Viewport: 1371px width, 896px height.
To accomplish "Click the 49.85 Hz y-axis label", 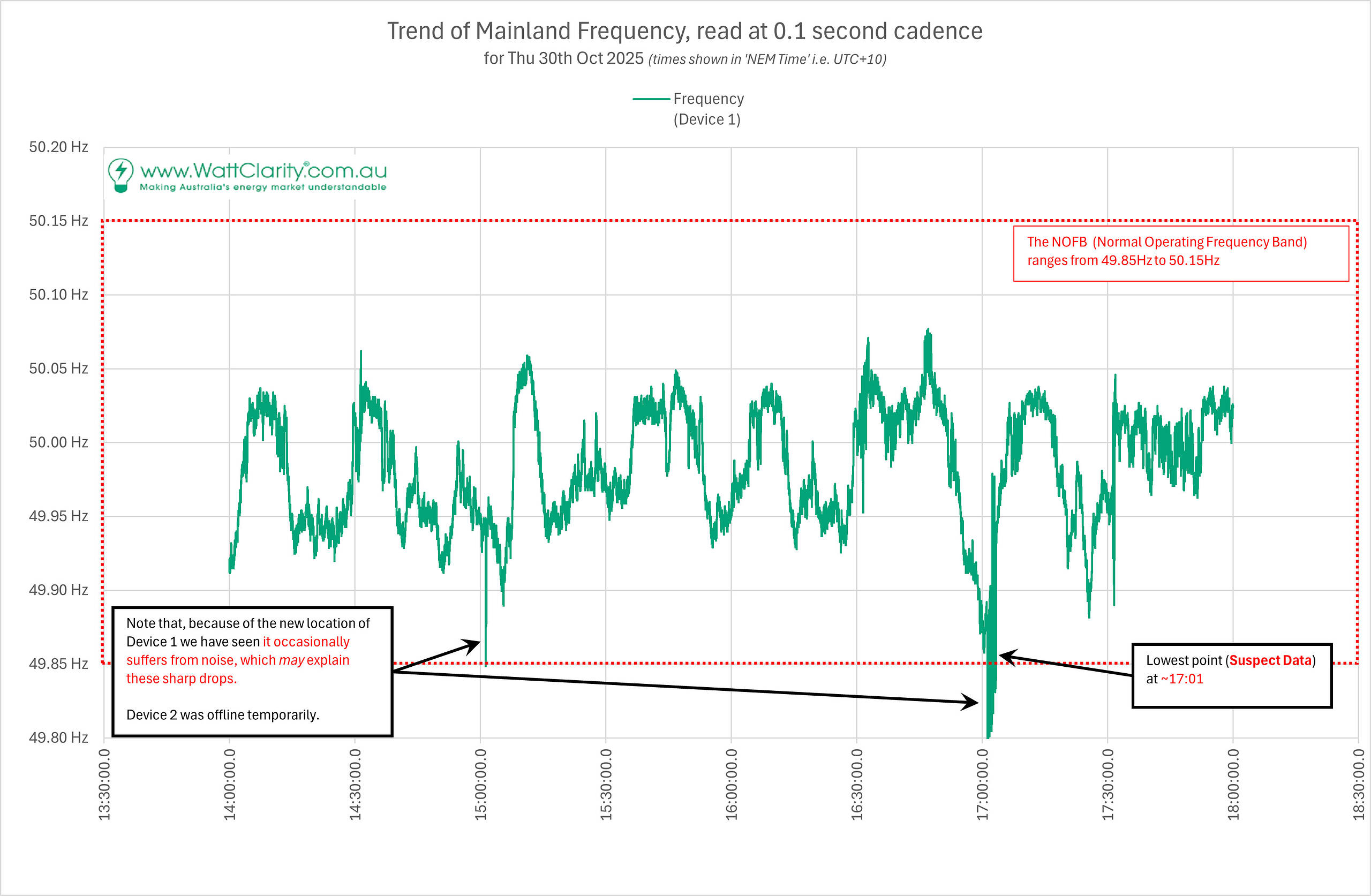I will [58, 663].
